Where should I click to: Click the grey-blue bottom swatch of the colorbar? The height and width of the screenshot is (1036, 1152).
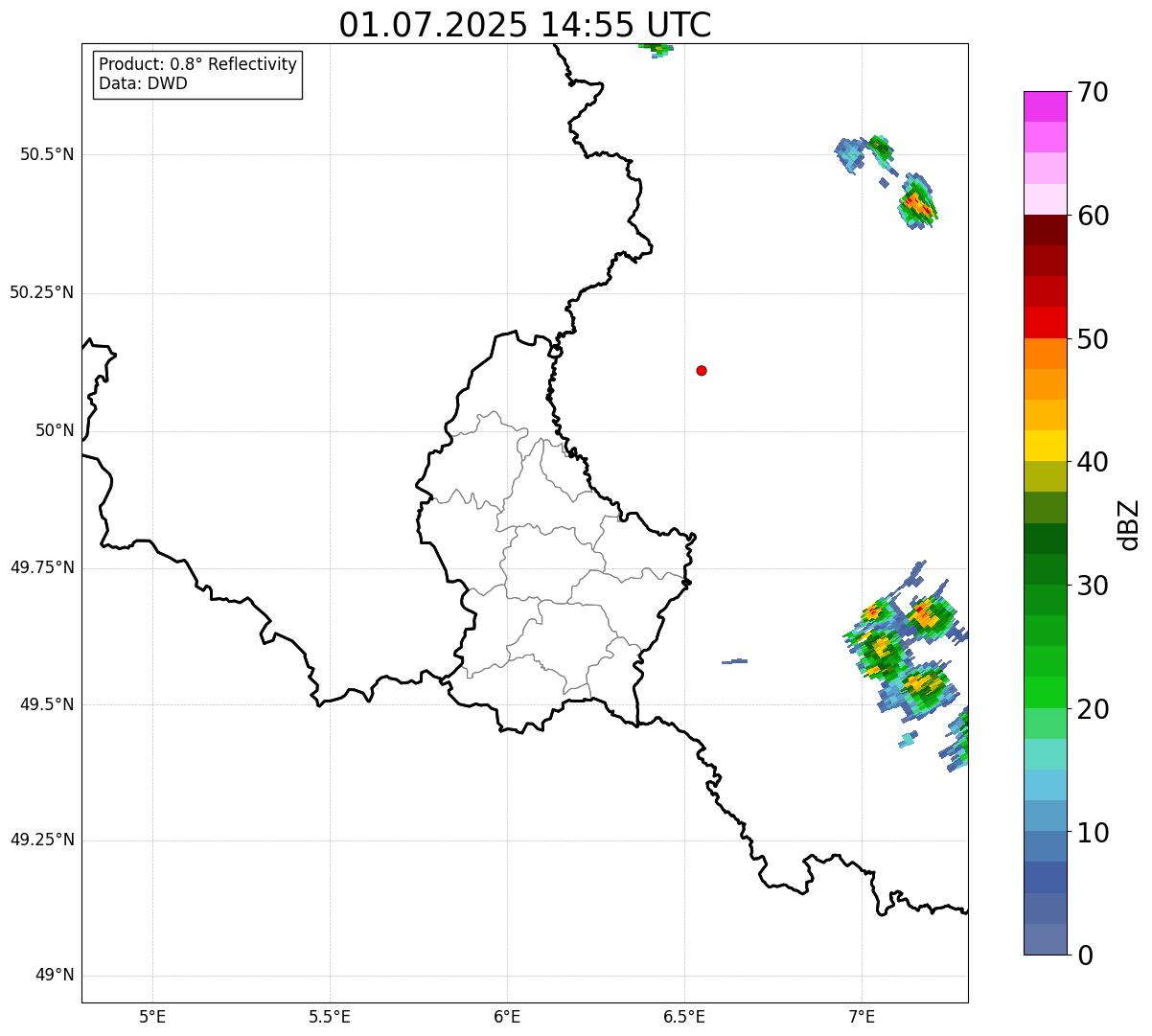coord(1045,939)
